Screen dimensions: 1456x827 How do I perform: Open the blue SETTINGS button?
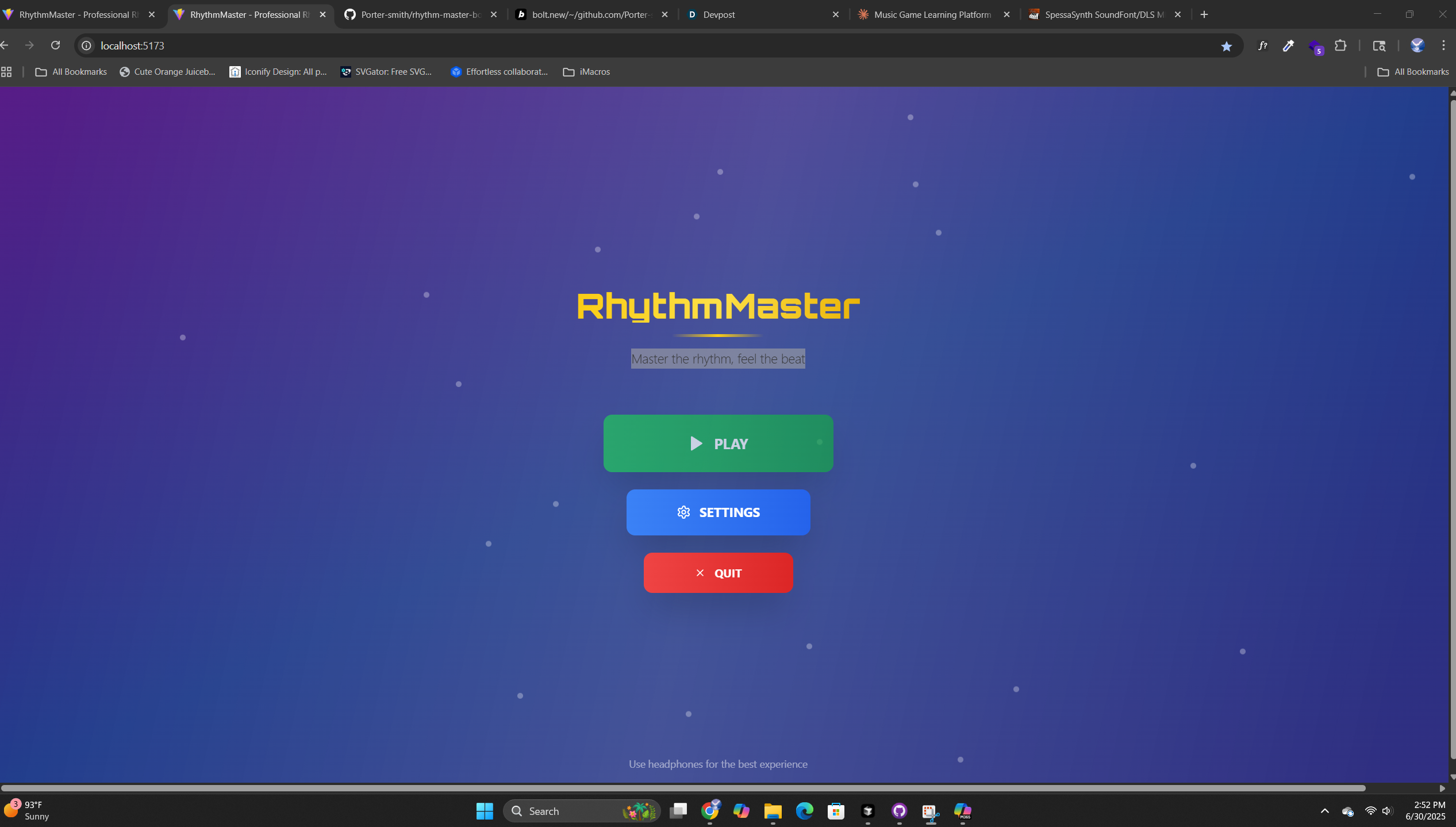coord(718,512)
